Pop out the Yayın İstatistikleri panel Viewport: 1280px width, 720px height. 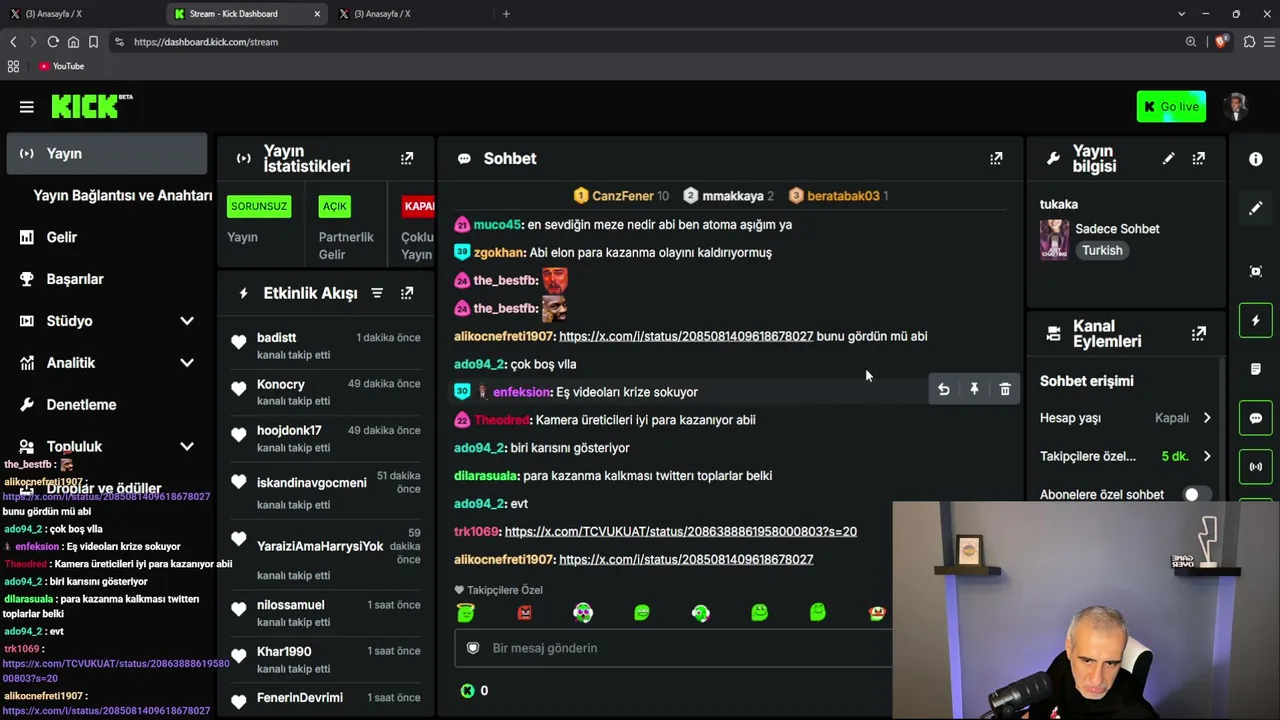tap(407, 158)
